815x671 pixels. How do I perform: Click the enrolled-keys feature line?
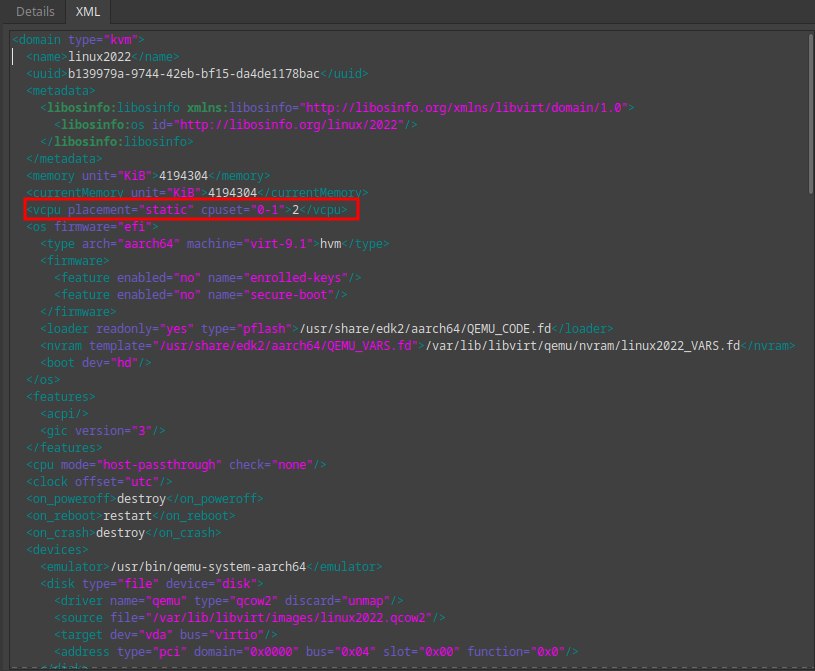(x=207, y=278)
